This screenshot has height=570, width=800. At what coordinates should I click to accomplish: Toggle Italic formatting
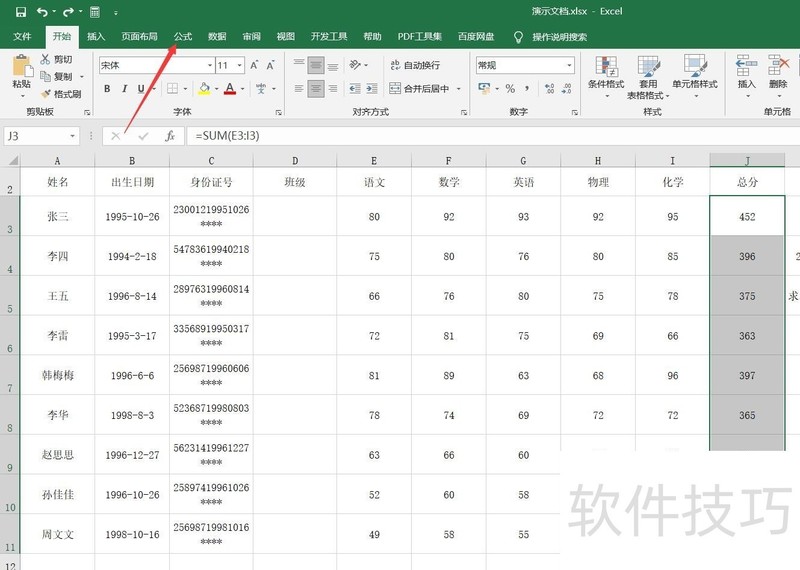pos(125,89)
